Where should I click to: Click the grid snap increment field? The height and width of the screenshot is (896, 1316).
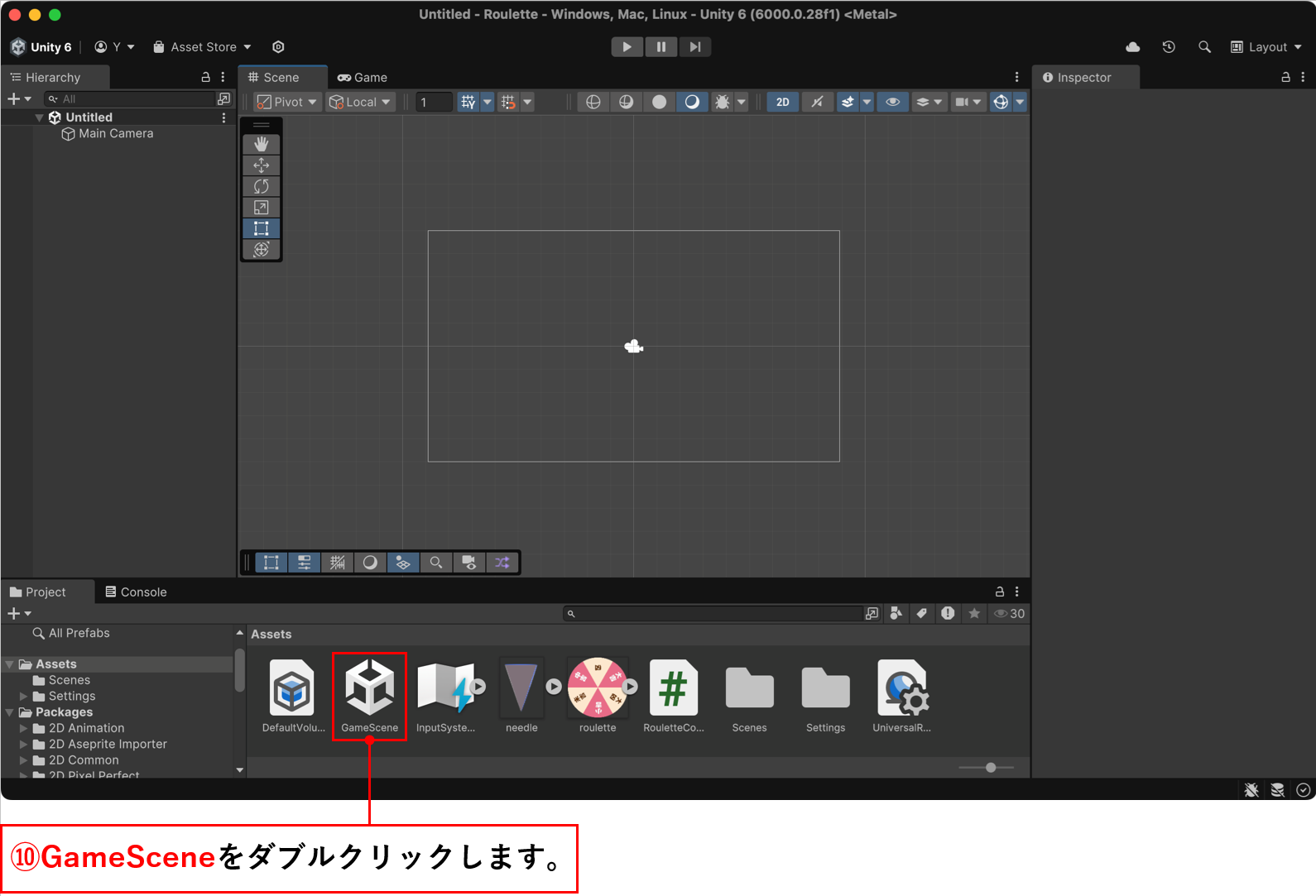tap(434, 102)
